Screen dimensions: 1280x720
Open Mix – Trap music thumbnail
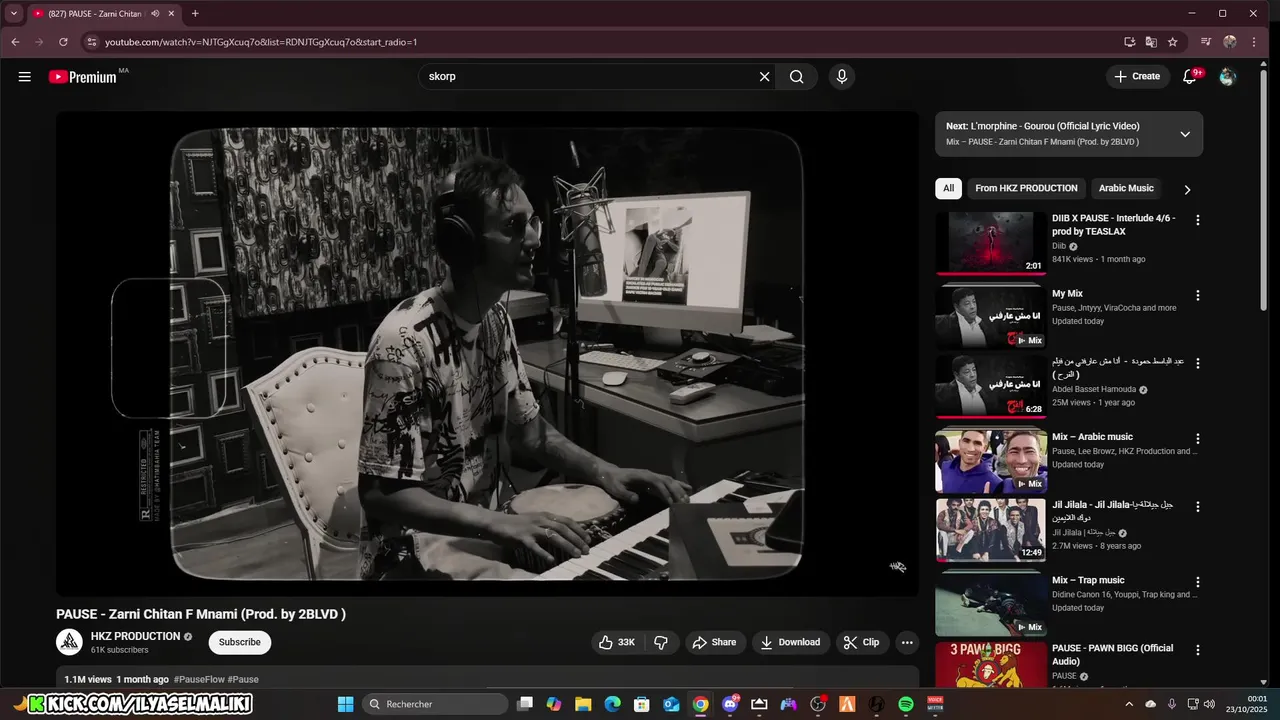tap(991, 604)
